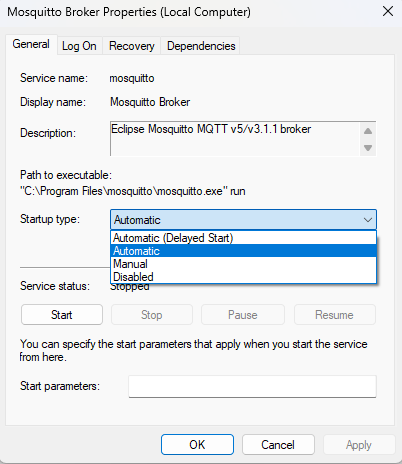Choose Automatic (Delayed Start) startup option
Image resolution: width=402 pixels, height=464 pixels.
[x=243, y=238]
